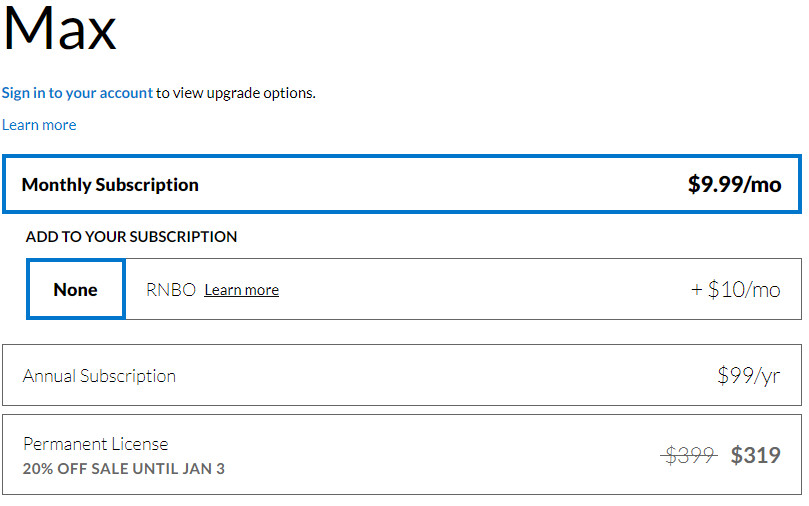
Task: Click the "to view upgrade options" text
Action: [236, 93]
